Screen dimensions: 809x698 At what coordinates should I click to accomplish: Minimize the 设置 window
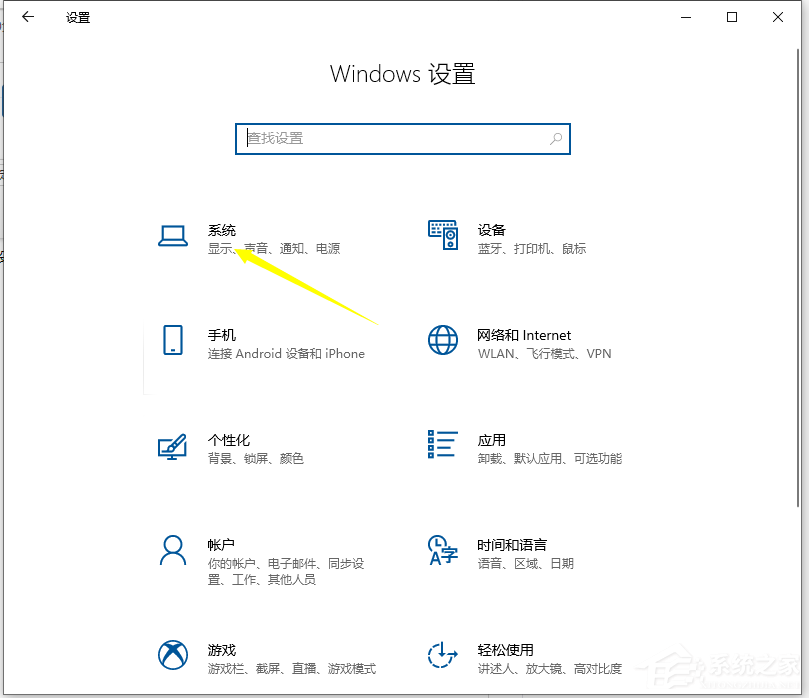[x=686, y=17]
